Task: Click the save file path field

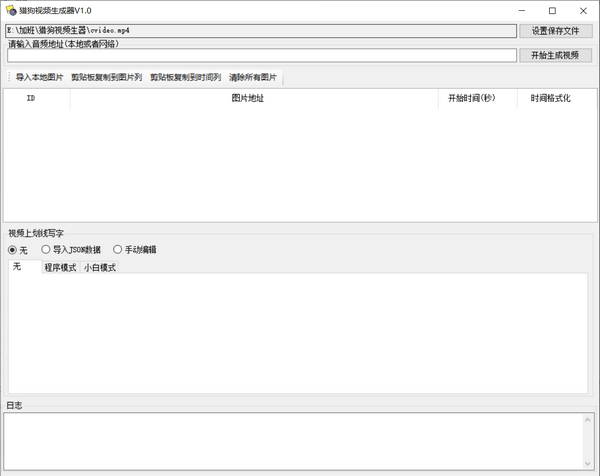Action: 261,31
